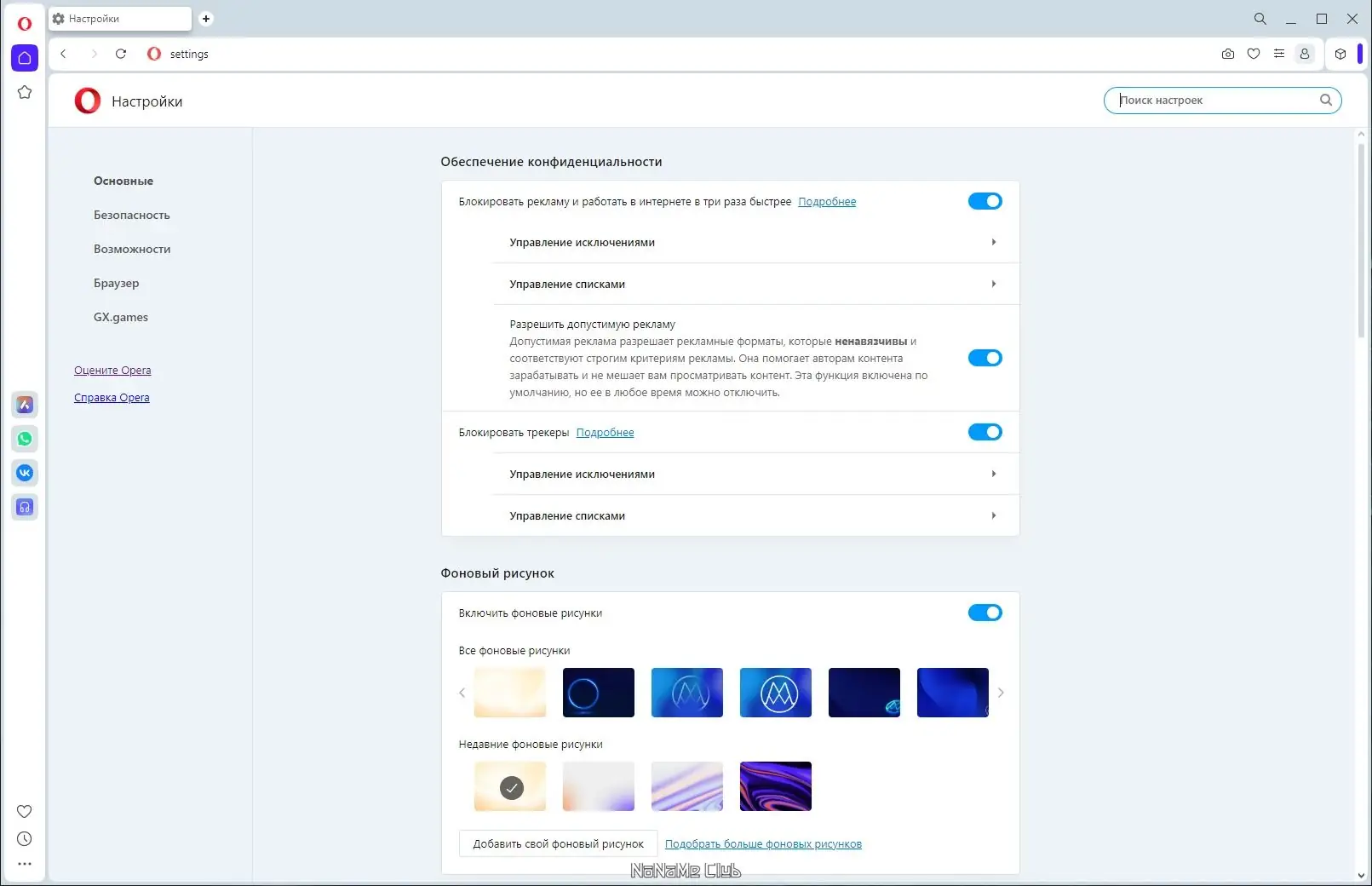Image resolution: width=1372 pixels, height=886 pixels.
Task: Open extensions cube icon
Action: click(1340, 54)
